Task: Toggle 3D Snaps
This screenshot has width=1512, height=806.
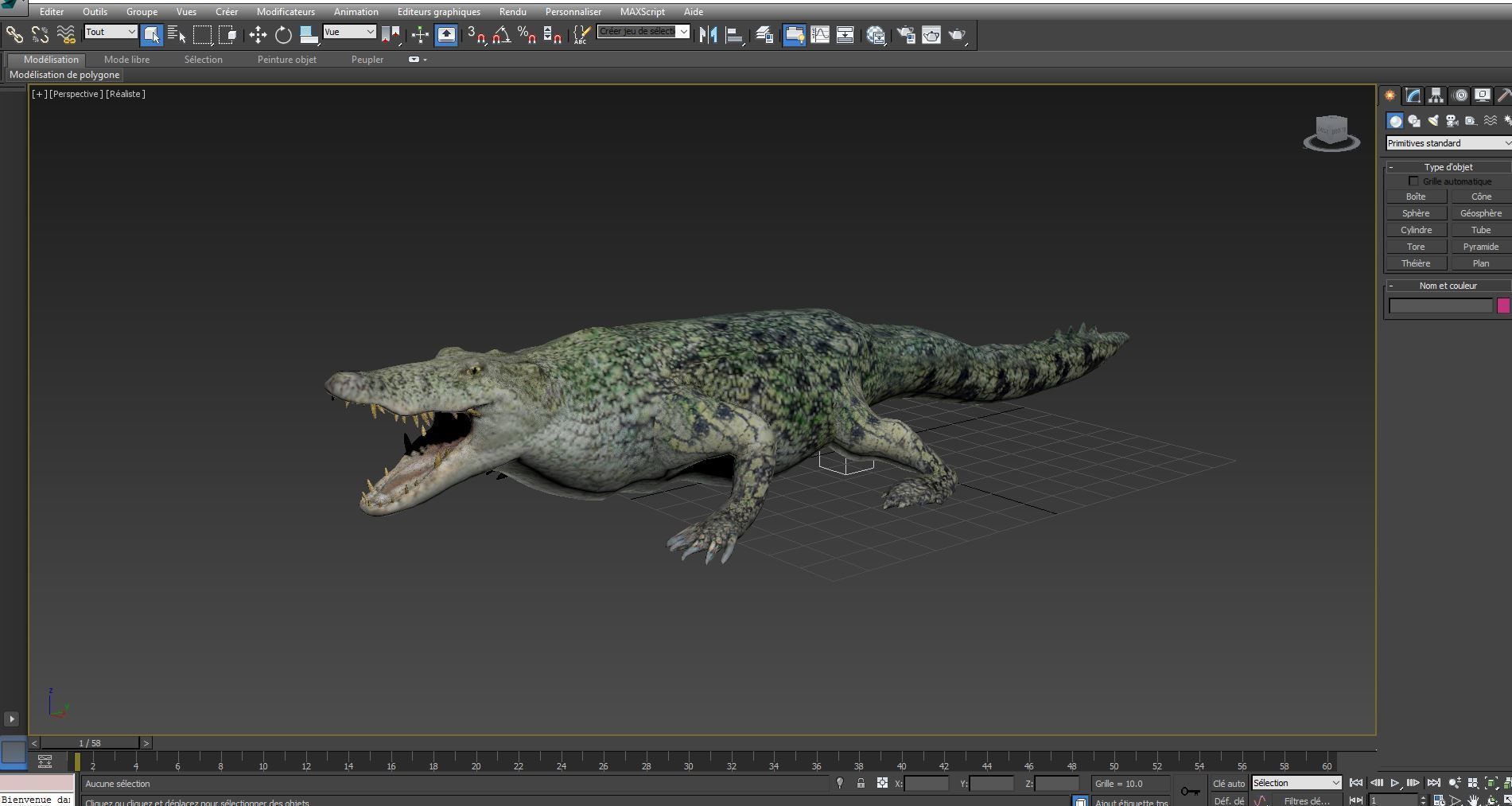Action: [x=476, y=34]
